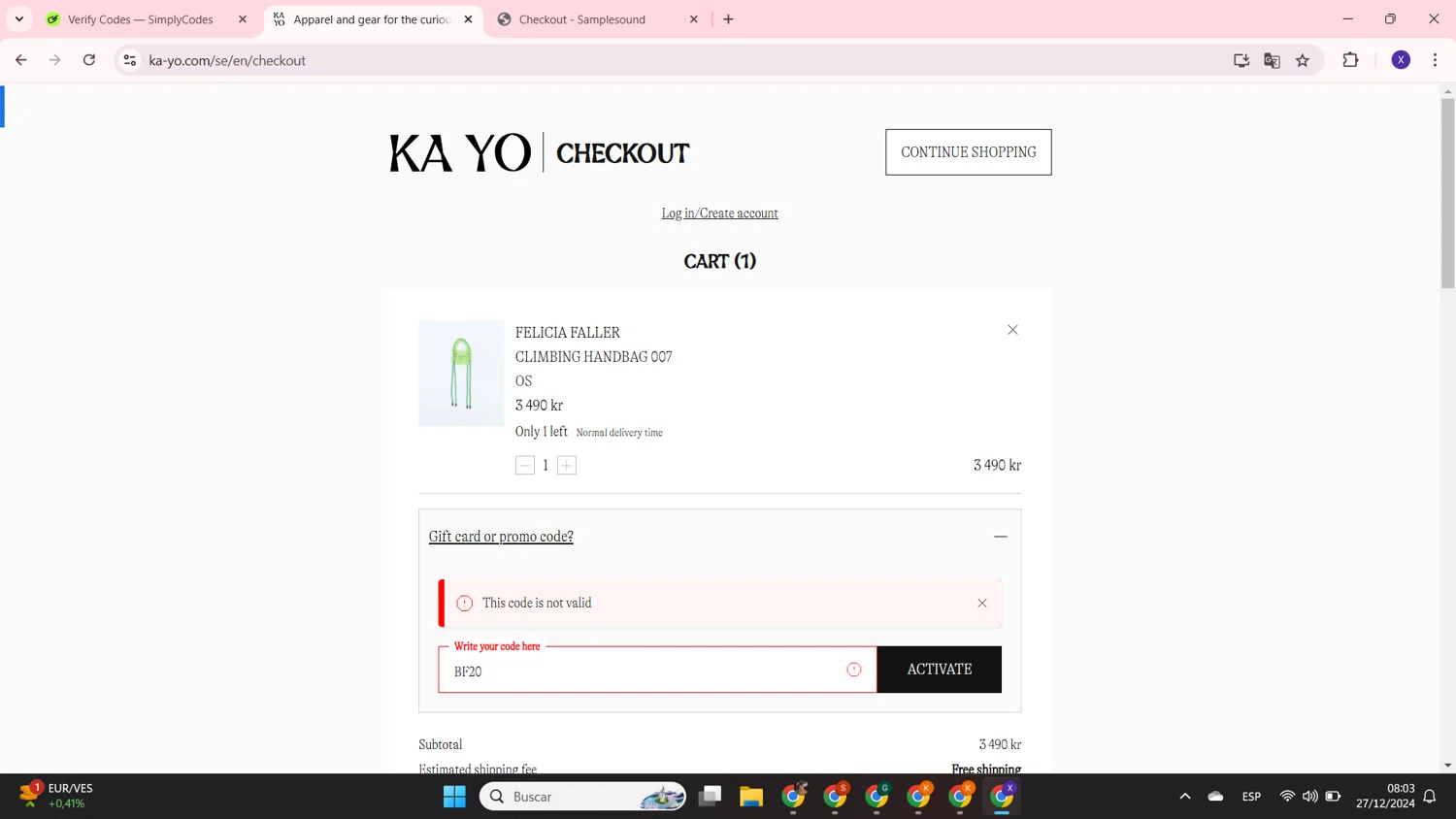Viewport: 1456px width, 819px height.
Task: Open EUR/VES widget on taskbar
Action: 56,796
